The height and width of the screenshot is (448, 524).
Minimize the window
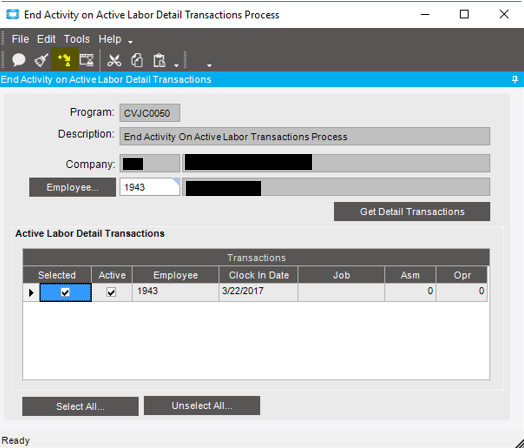(425, 14)
